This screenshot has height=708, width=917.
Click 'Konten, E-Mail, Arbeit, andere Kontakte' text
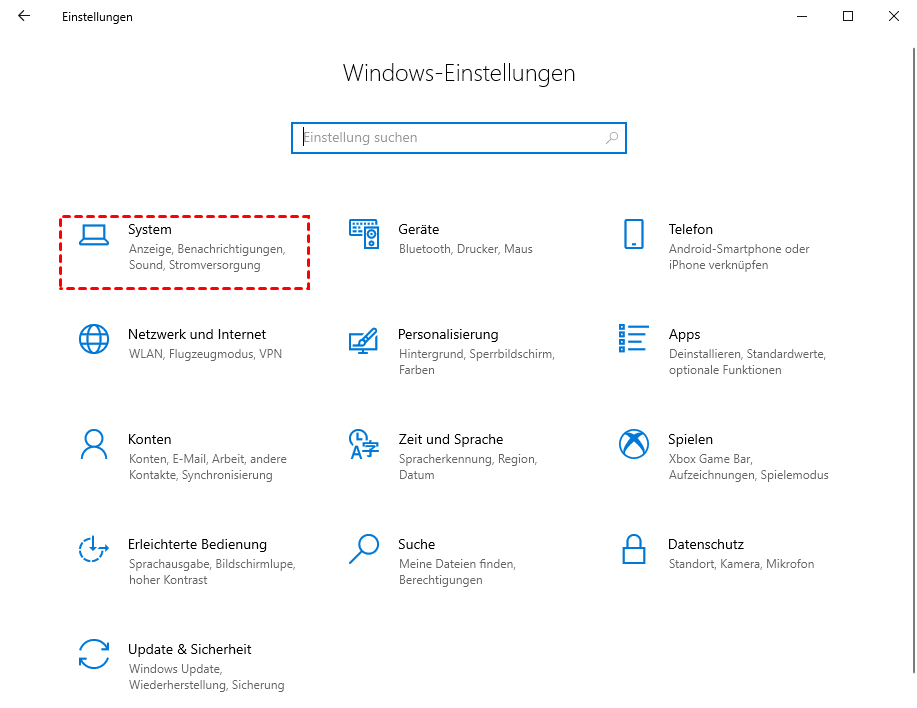tap(208, 467)
